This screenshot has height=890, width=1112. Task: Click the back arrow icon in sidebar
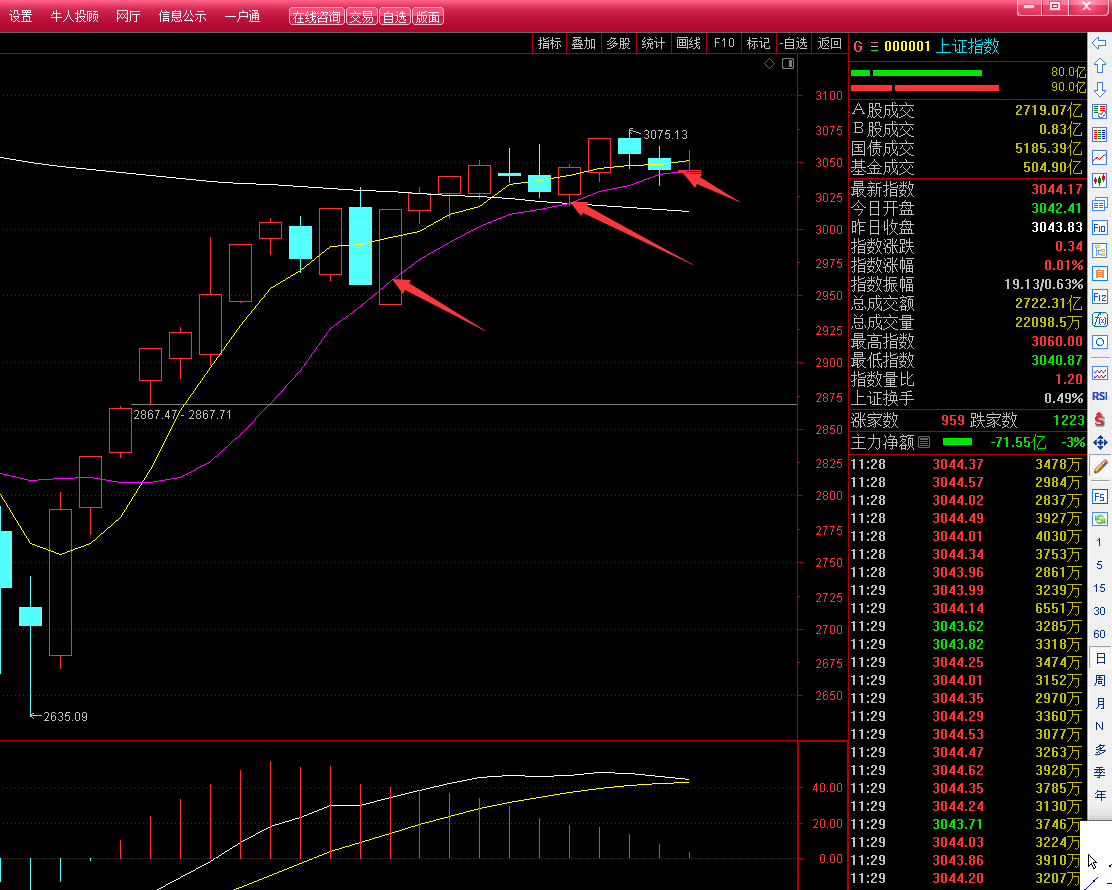click(x=1099, y=43)
